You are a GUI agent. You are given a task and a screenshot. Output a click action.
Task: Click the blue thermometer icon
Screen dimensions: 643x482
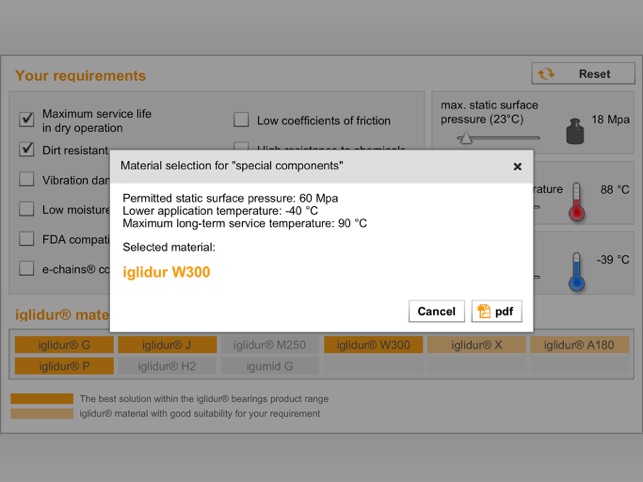coord(575,270)
